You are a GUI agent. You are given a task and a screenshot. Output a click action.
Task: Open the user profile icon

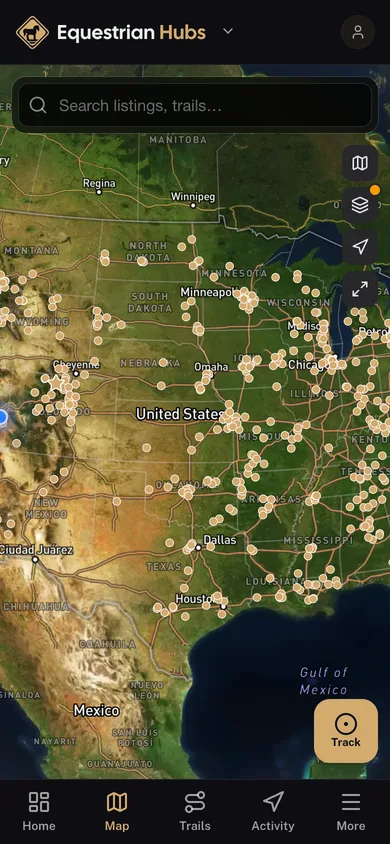pos(358,32)
